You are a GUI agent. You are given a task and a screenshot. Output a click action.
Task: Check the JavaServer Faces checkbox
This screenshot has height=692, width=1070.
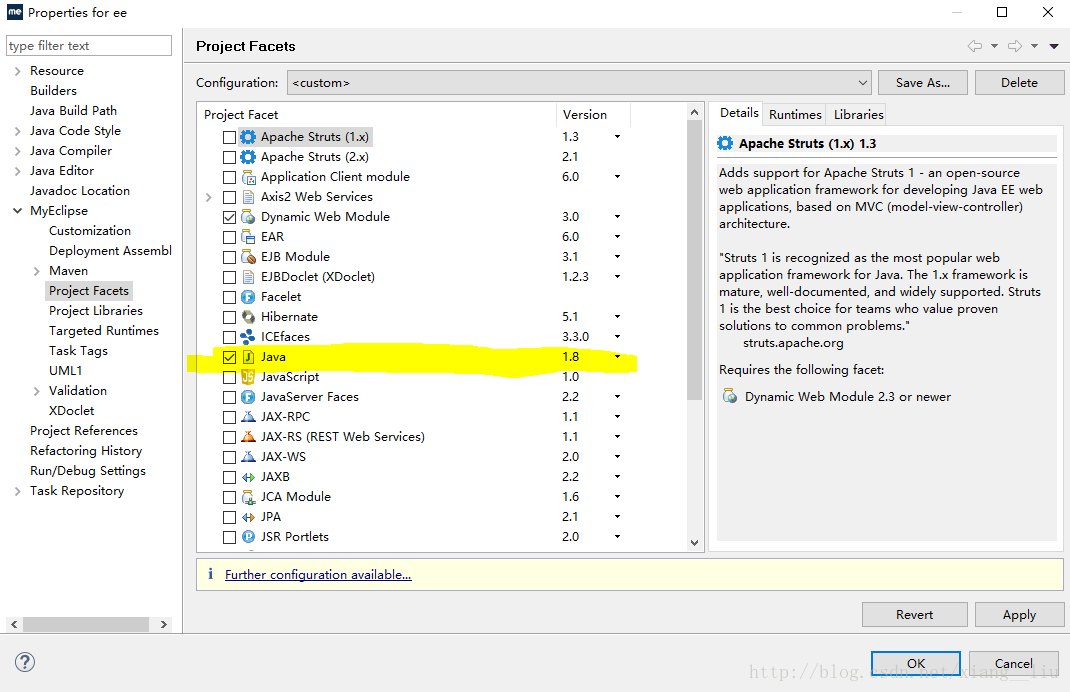click(229, 397)
